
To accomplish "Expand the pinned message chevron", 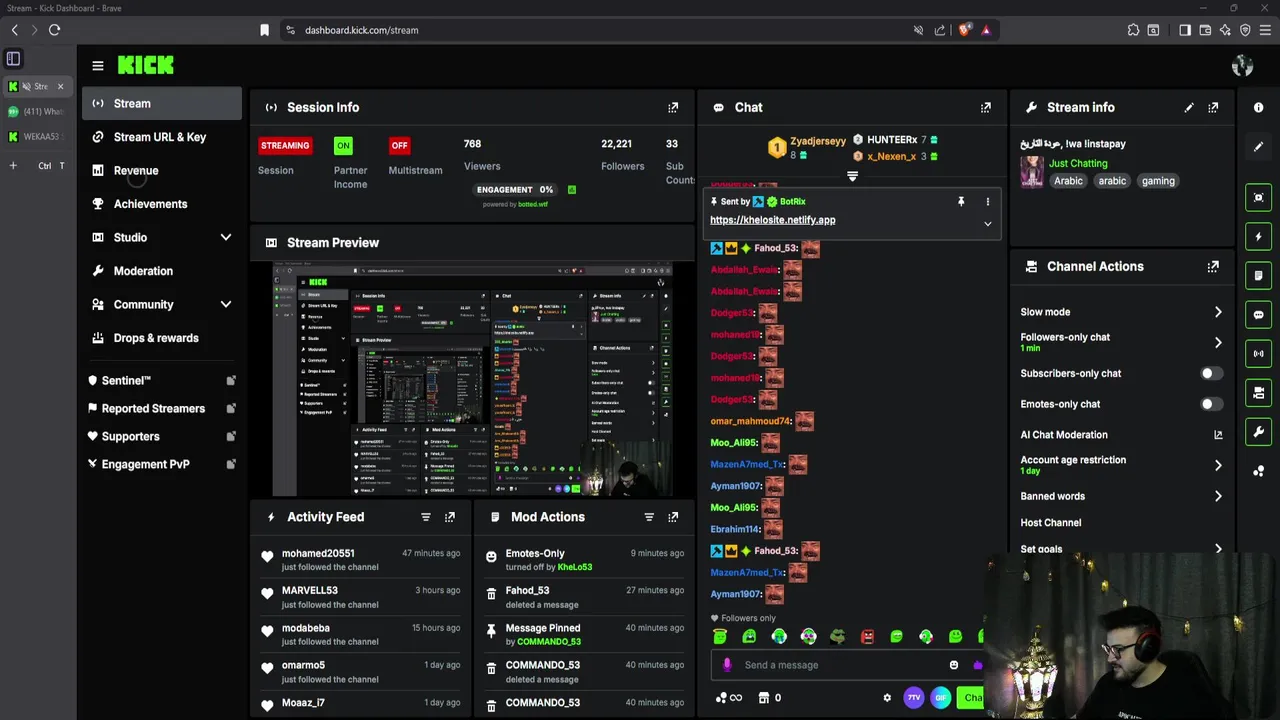I will pyautogui.click(x=988, y=224).
